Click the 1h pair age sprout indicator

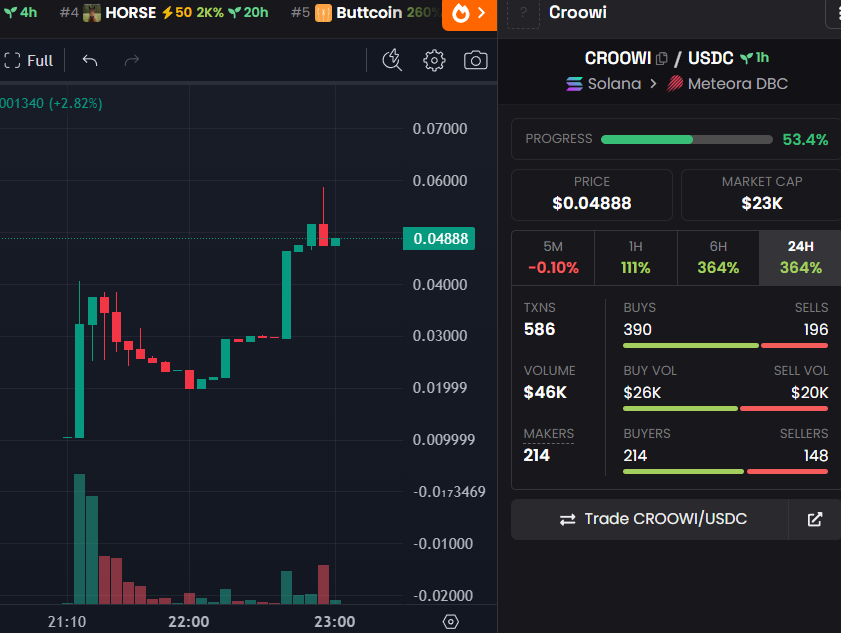[754, 57]
